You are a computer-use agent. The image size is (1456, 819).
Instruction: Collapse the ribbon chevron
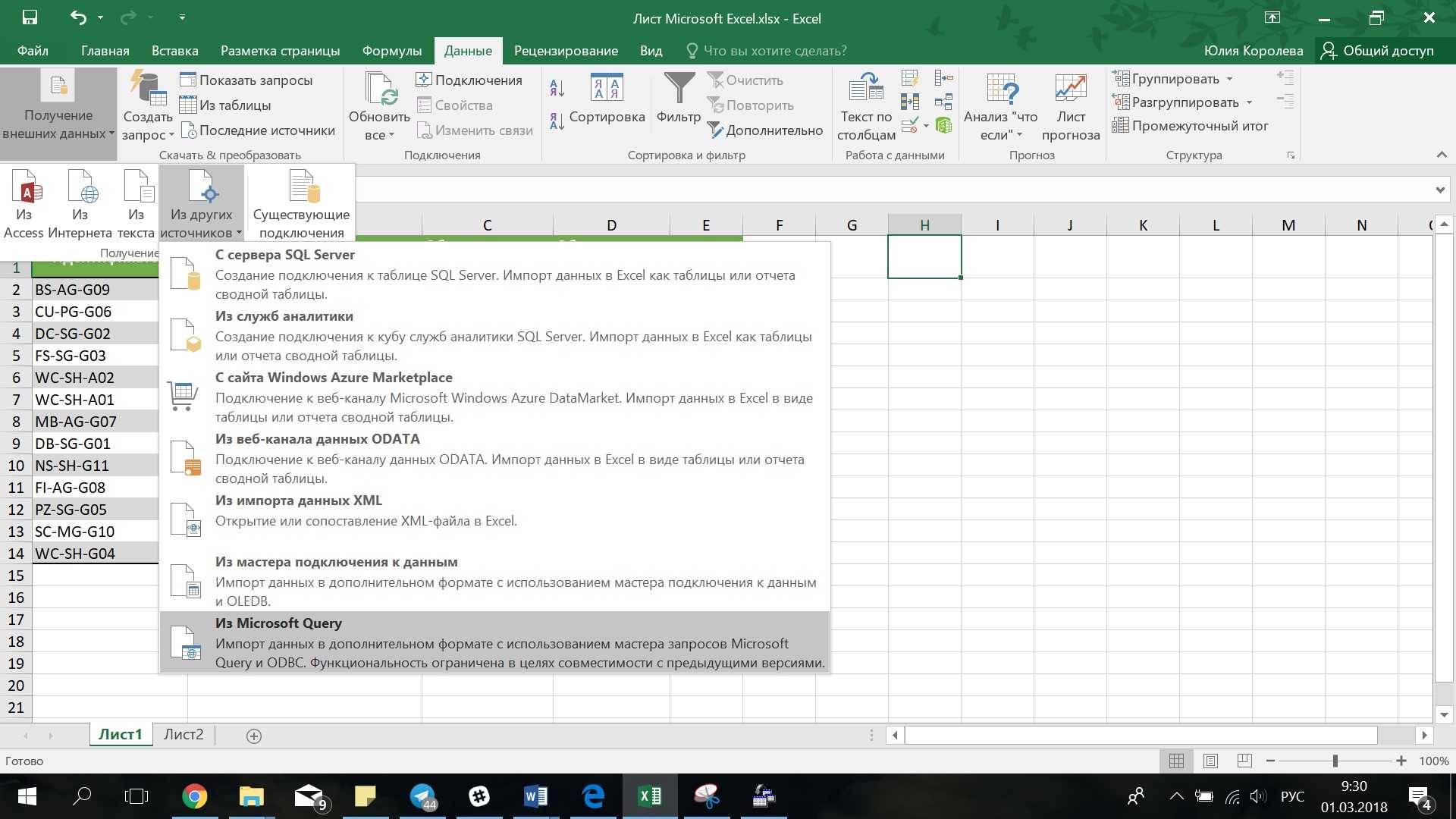[x=1441, y=155]
